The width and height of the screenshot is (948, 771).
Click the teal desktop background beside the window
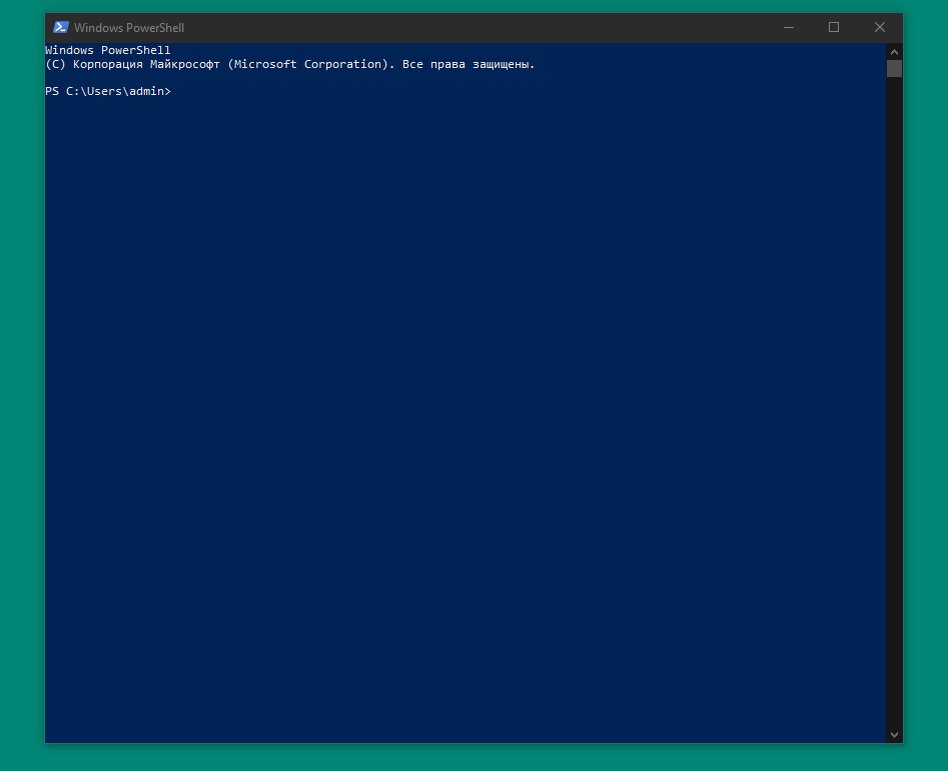click(20, 400)
